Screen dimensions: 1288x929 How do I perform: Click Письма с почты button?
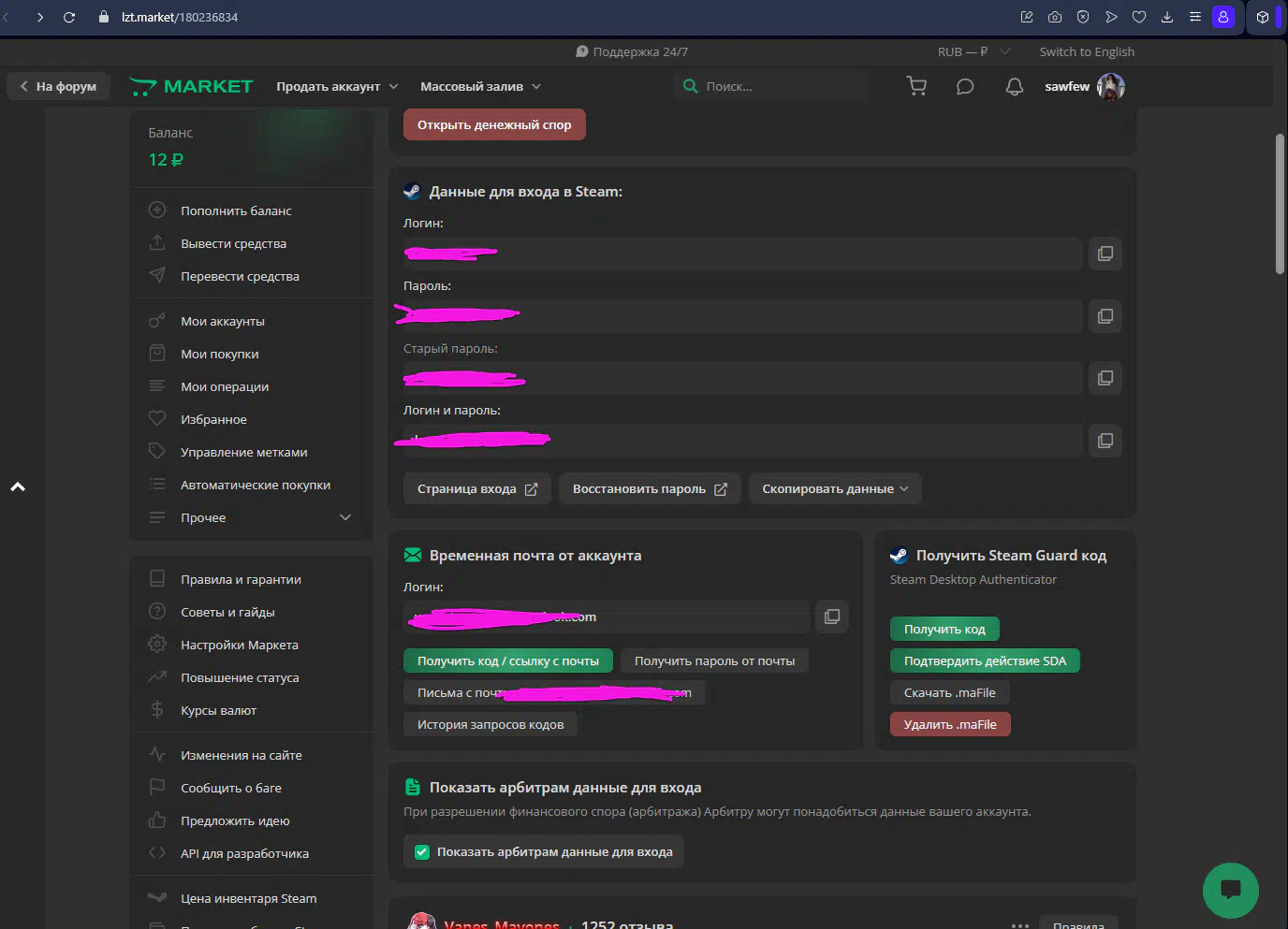pos(554,692)
